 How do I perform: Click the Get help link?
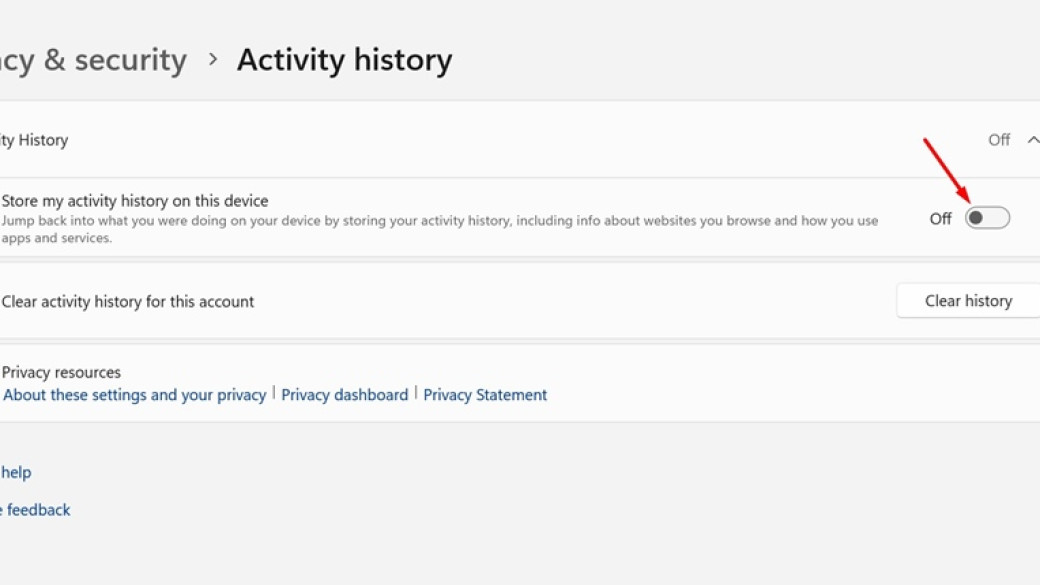15,472
